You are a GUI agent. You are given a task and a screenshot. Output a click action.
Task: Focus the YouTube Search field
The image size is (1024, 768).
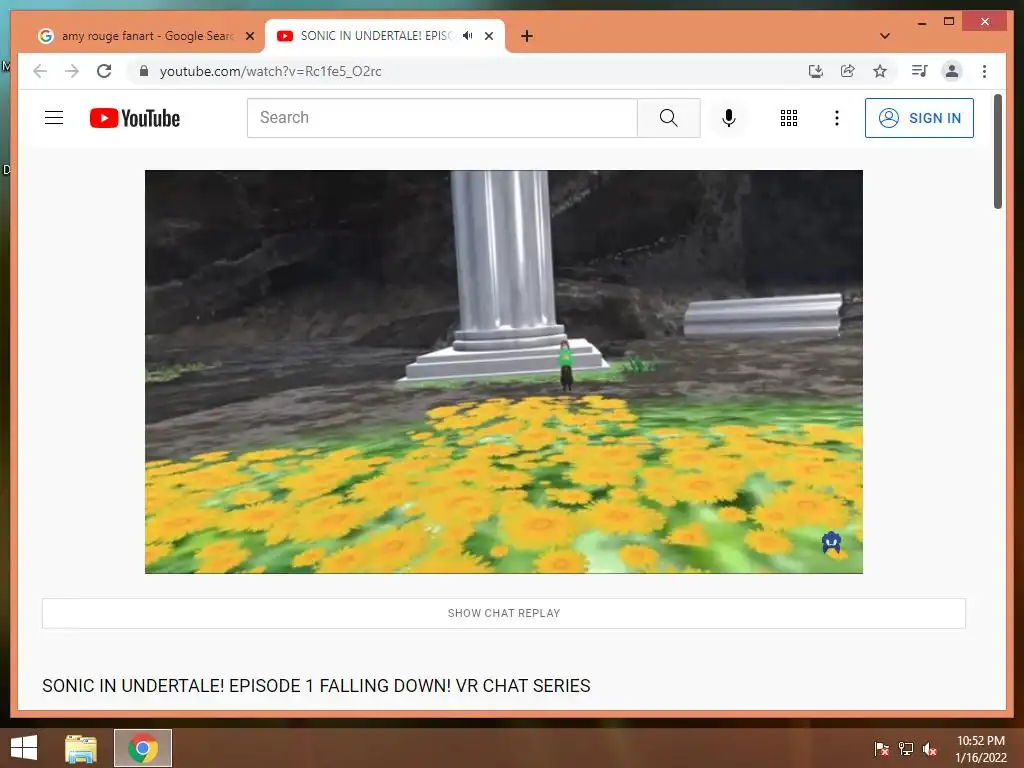pyautogui.click(x=442, y=118)
